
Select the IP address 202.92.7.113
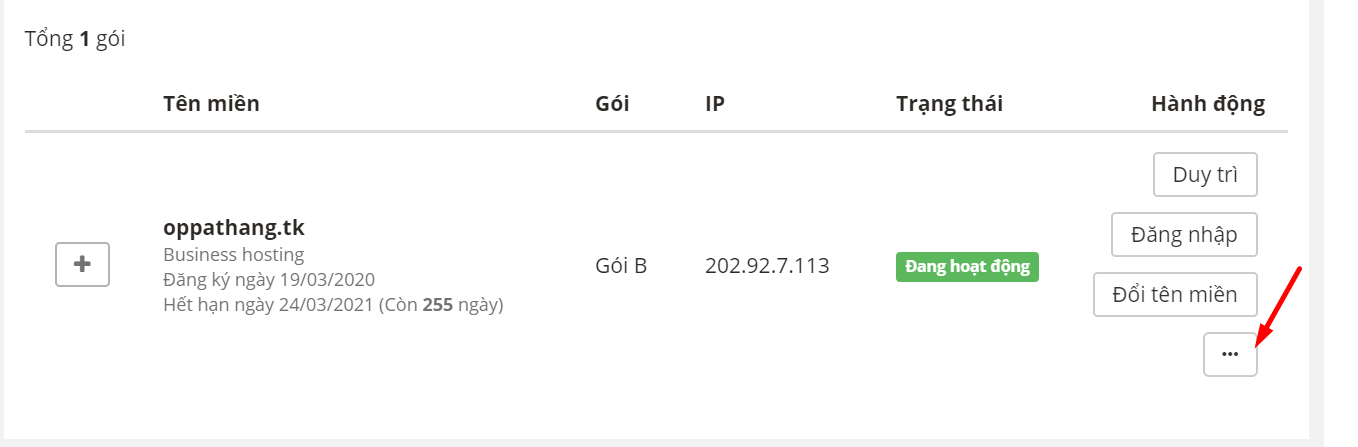pyautogui.click(x=767, y=267)
